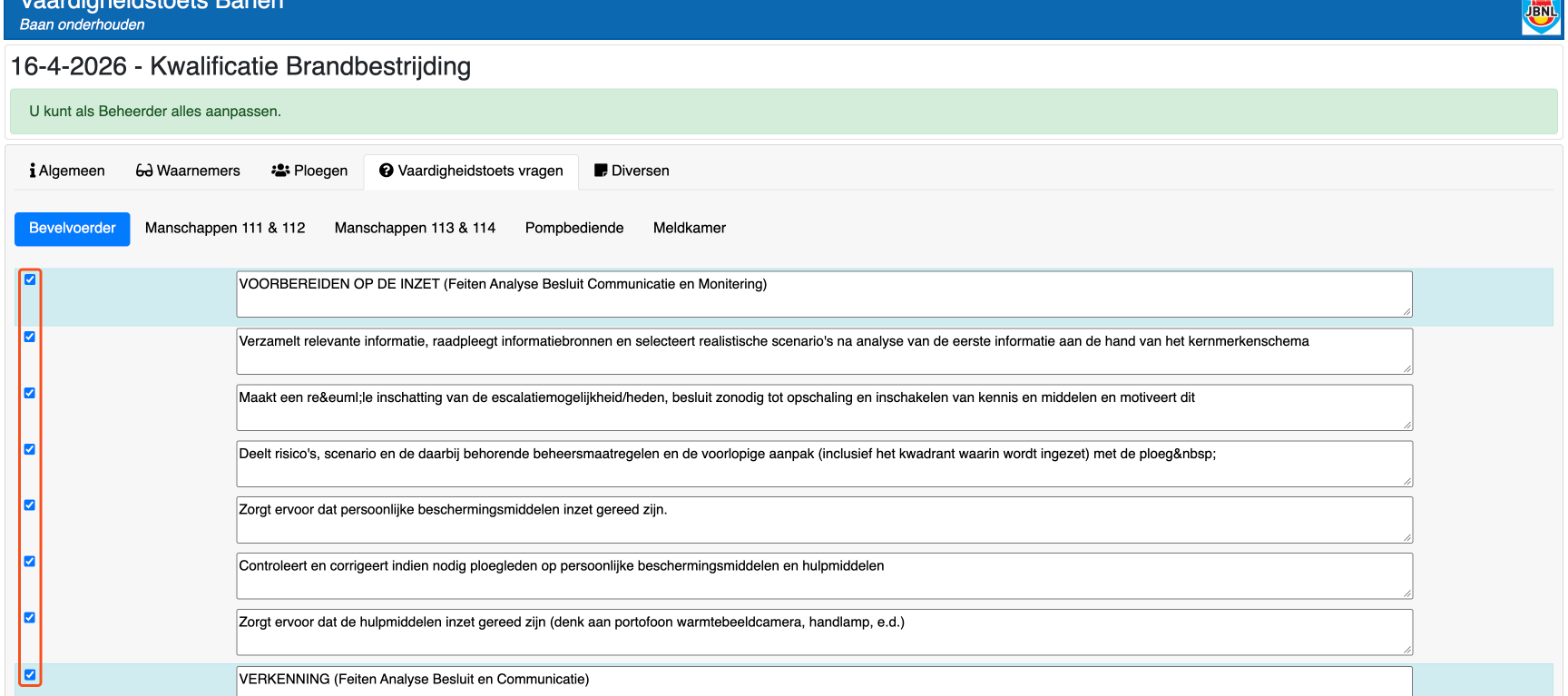Image resolution: width=1568 pixels, height=696 pixels.
Task: Edit the 'VOORBEREIDEN OP DE INZET' text field
Action: tap(824, 294)
